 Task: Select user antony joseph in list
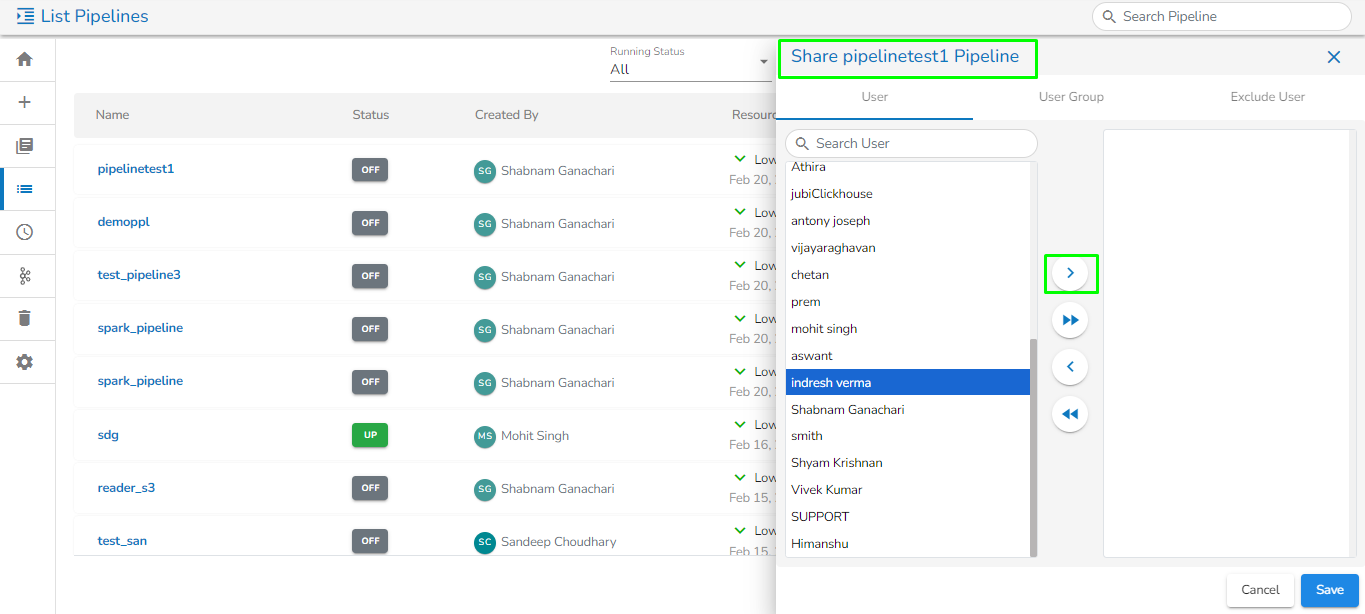point(908,221)
